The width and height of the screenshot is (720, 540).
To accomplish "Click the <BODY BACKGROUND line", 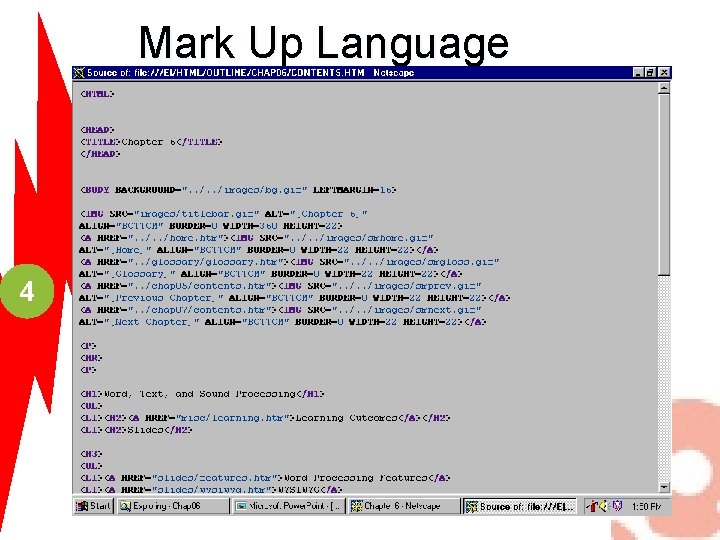I will (238, 190).
